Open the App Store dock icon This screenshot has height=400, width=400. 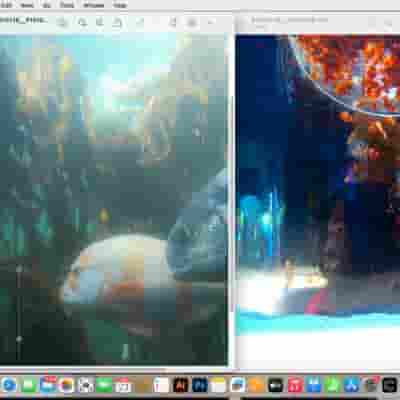[352, 385]
